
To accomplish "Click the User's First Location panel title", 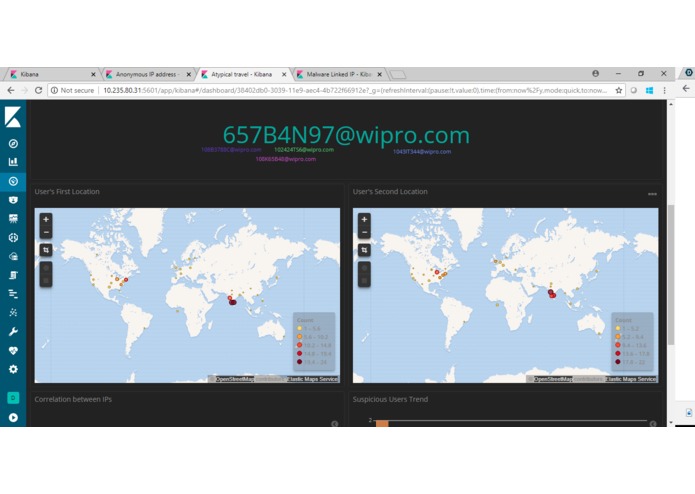I will [x=67, y=192].
